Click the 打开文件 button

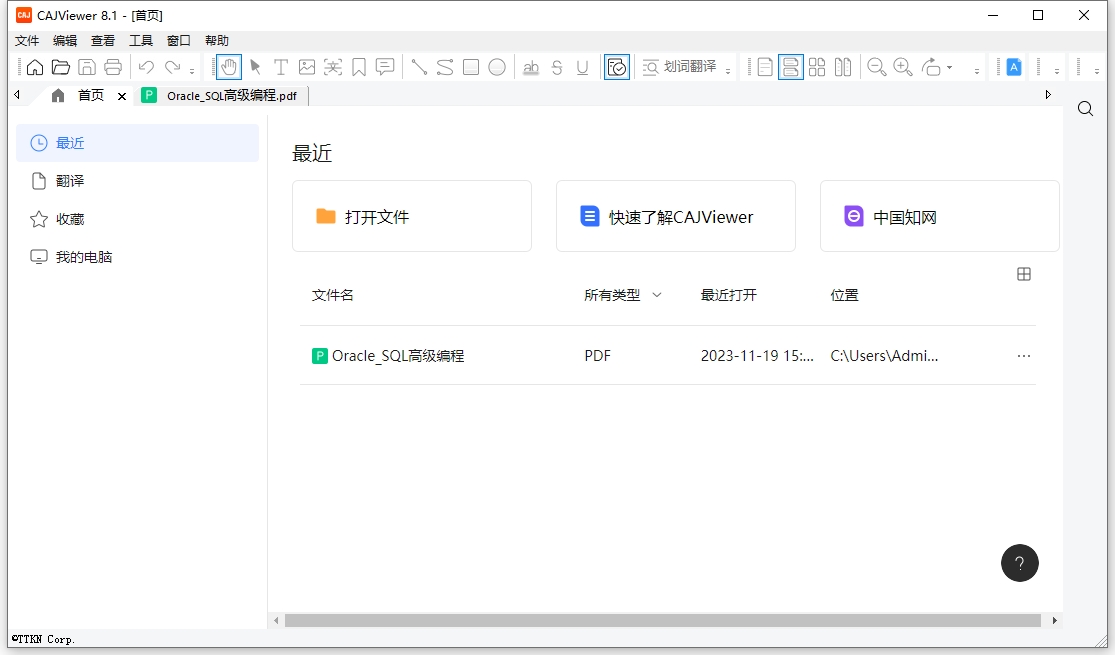pos(411,216)
